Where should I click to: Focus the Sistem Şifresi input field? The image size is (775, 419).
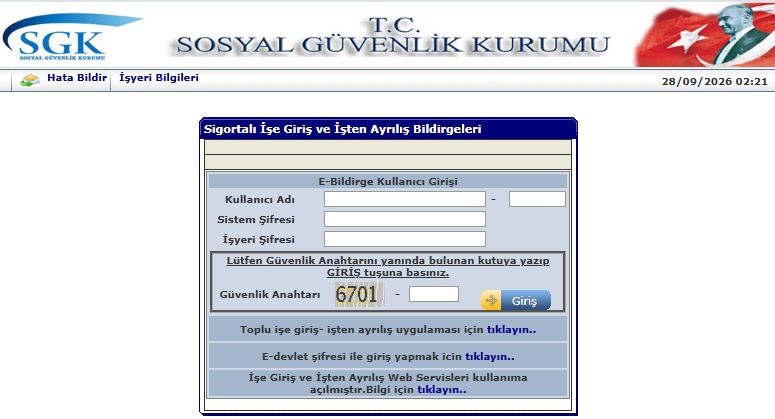[x=404, y=219]
